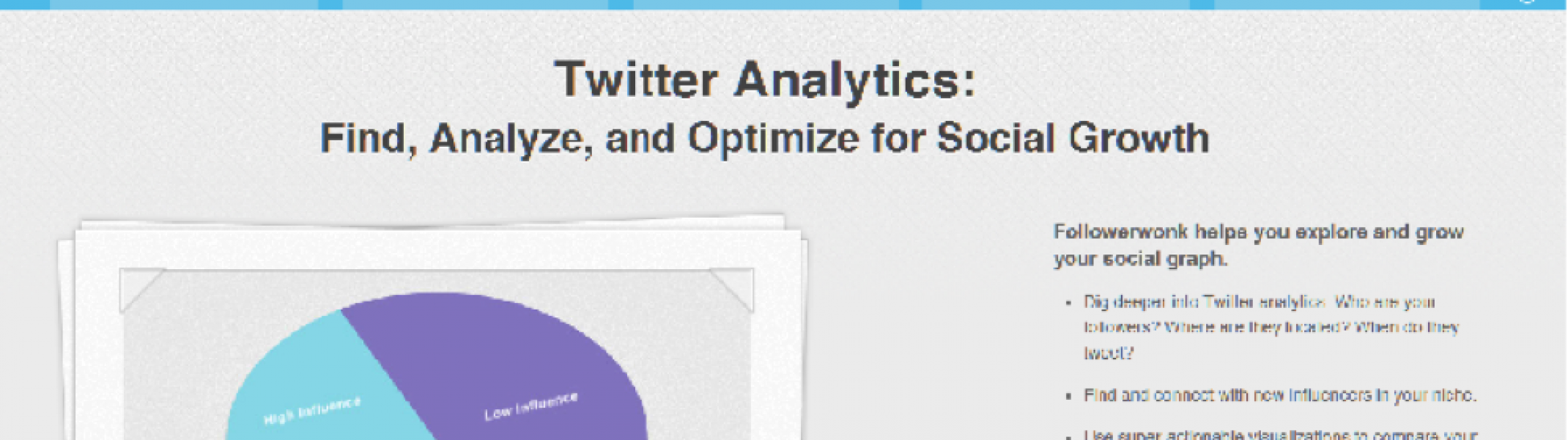
Task: Open the fourth light-blue tab in top bar
Action: [x=1056, y=4]
